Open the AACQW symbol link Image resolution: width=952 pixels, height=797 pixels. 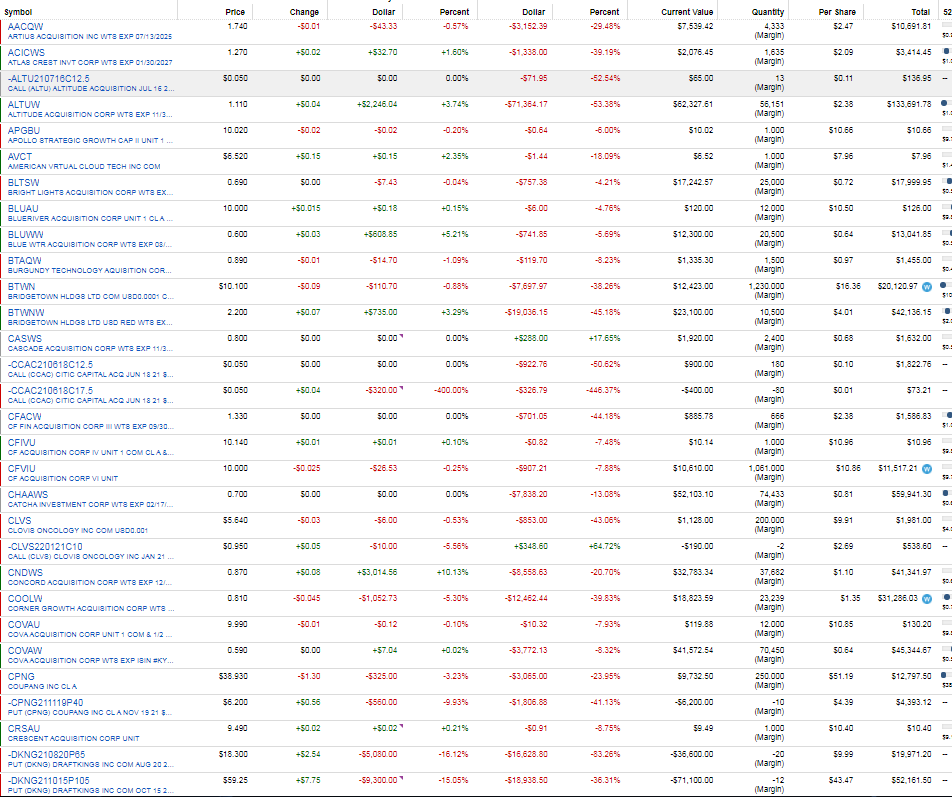point(26,27)
